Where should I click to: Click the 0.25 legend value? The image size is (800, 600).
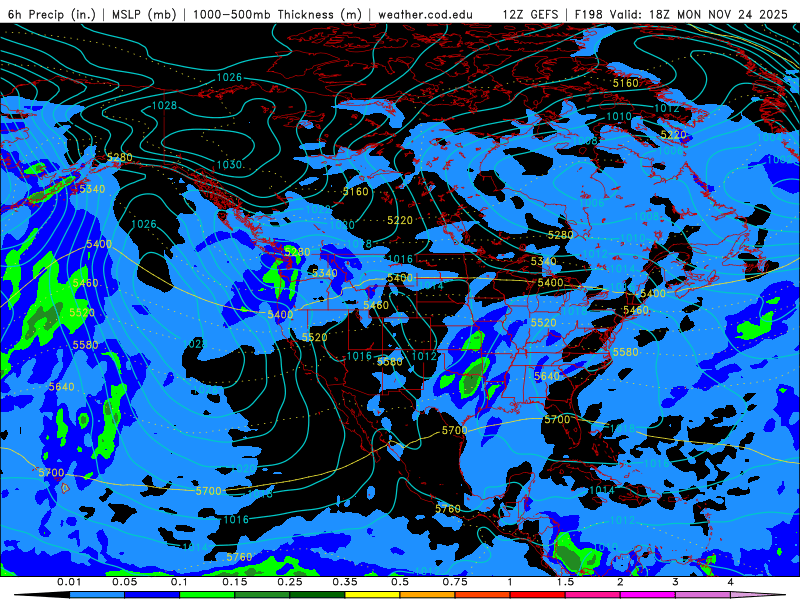[x=290, y=582]
